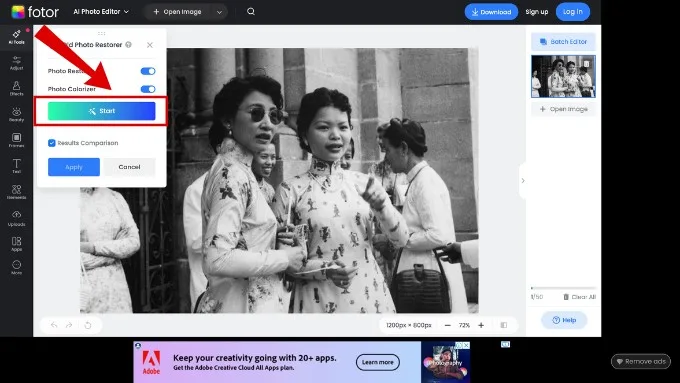
Task: Click Open Image in top bar
Action: pyautogui.click(x=177, y=12)
